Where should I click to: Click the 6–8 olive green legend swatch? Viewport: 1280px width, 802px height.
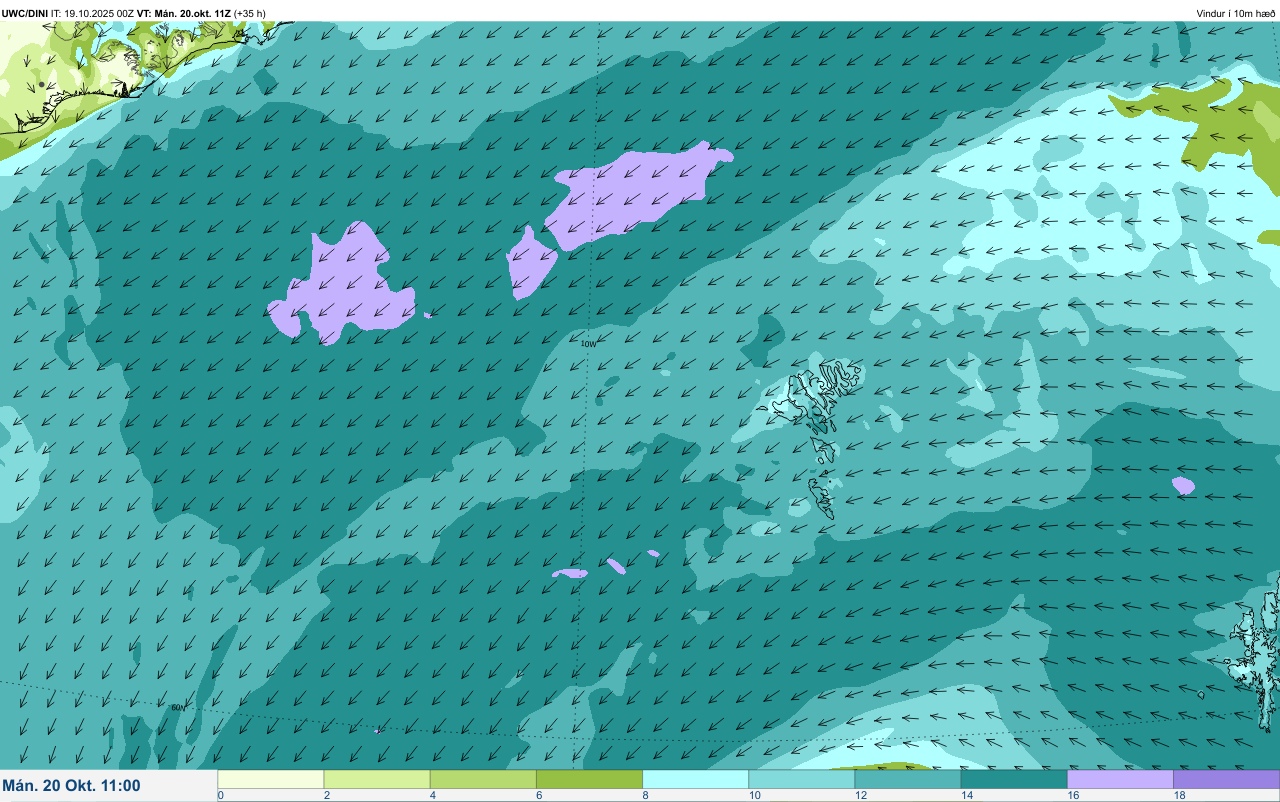(589, 779)
